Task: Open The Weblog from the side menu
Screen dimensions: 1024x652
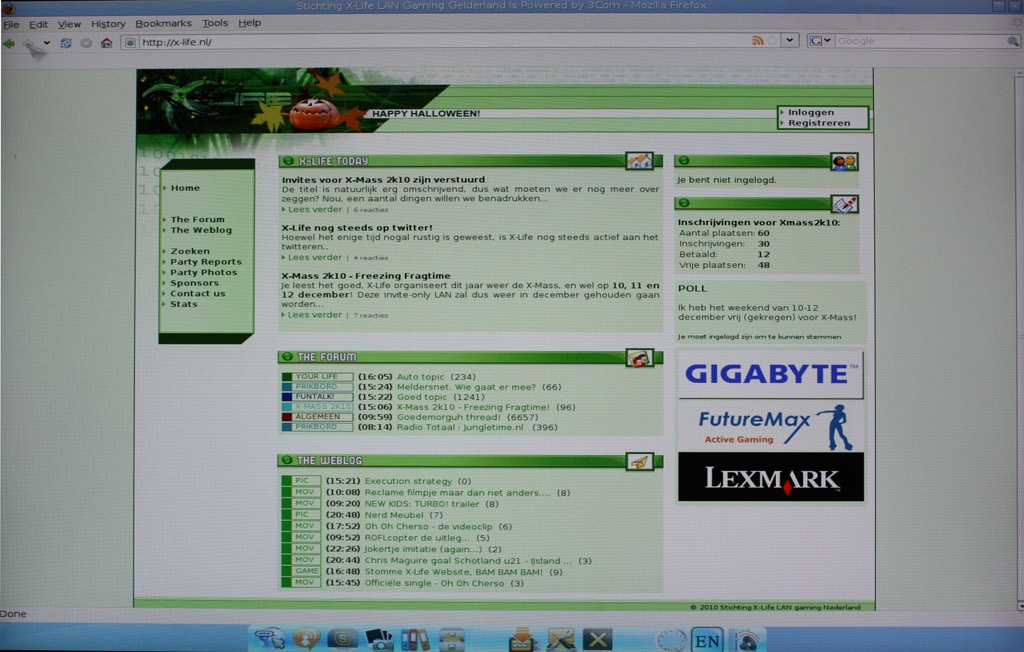Action: tap(201, 230)
